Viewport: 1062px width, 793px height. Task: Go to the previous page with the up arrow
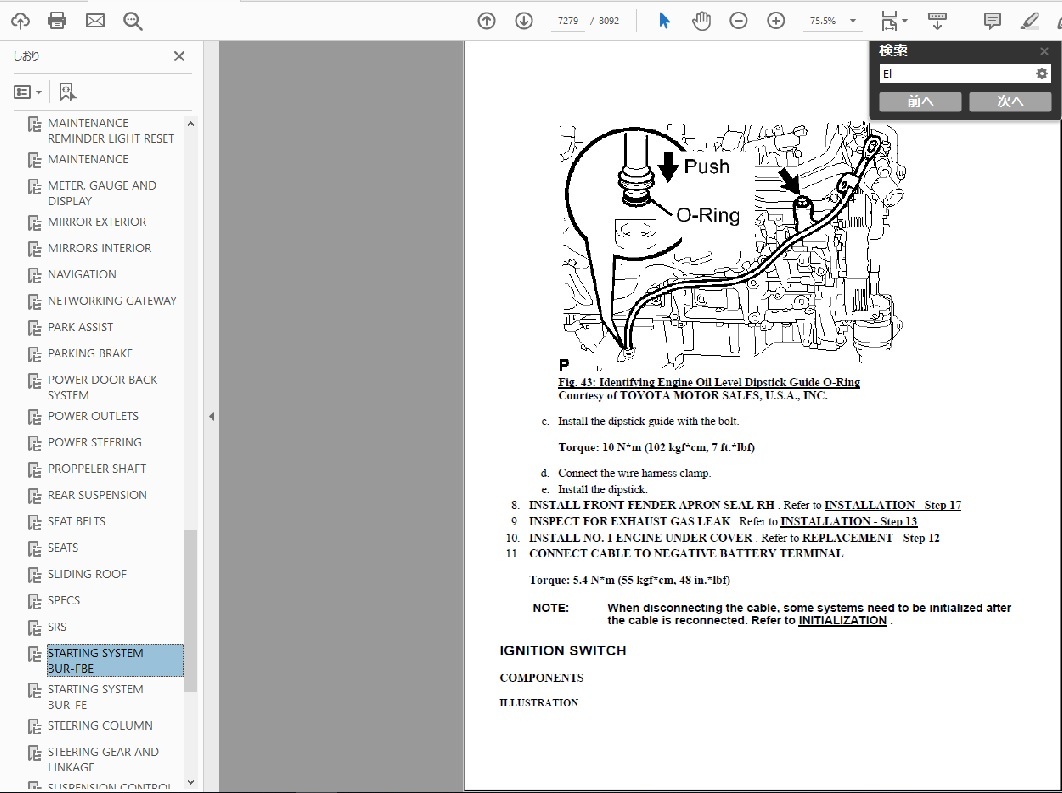pyautogui.click(x=486, y=21)
